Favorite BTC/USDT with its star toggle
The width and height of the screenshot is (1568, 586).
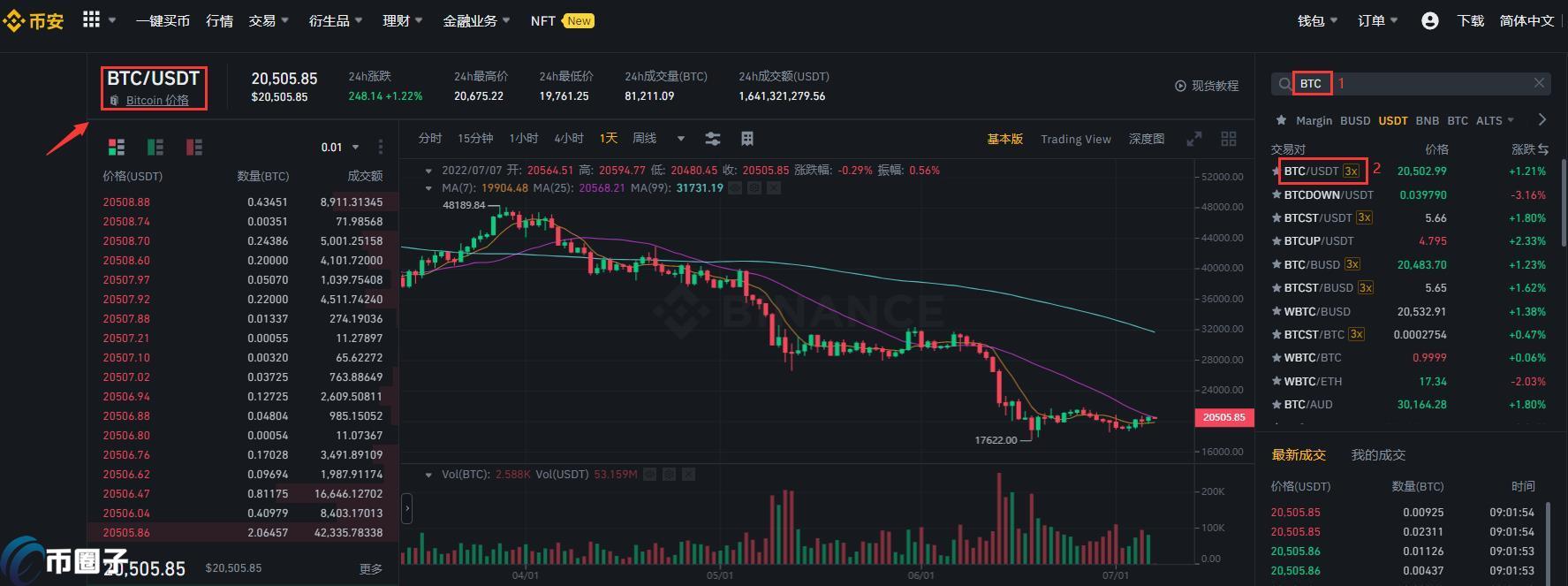[x=1276, y=171]
